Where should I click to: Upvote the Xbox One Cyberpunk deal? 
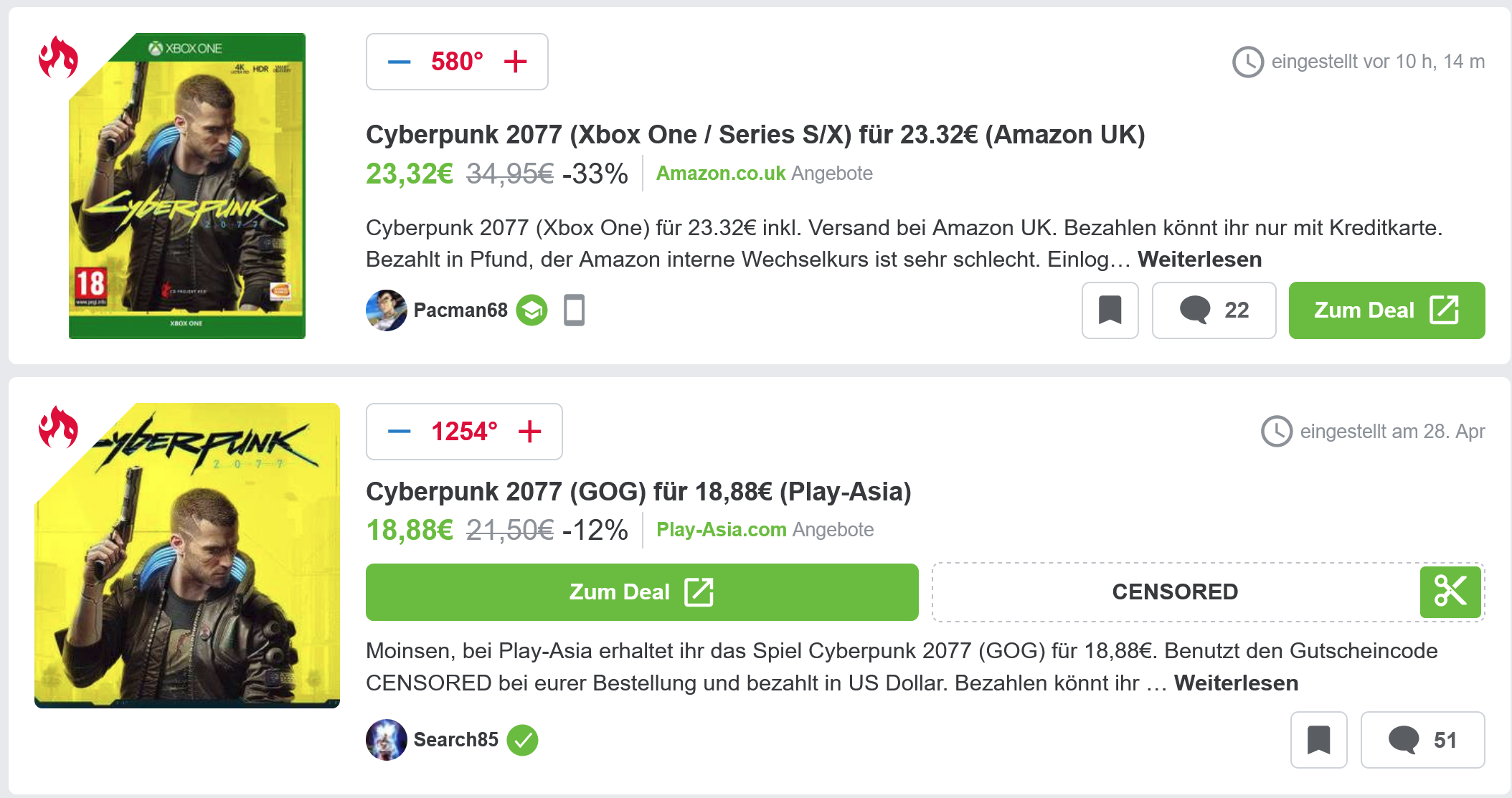pos(515,62)
